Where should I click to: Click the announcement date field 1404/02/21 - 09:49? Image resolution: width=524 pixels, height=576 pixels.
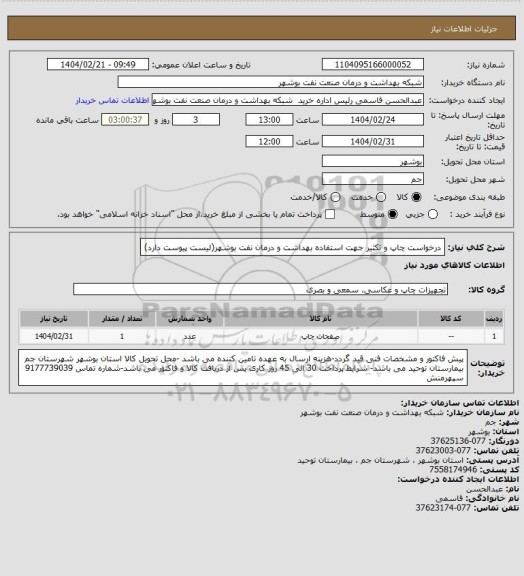point(98,65)
